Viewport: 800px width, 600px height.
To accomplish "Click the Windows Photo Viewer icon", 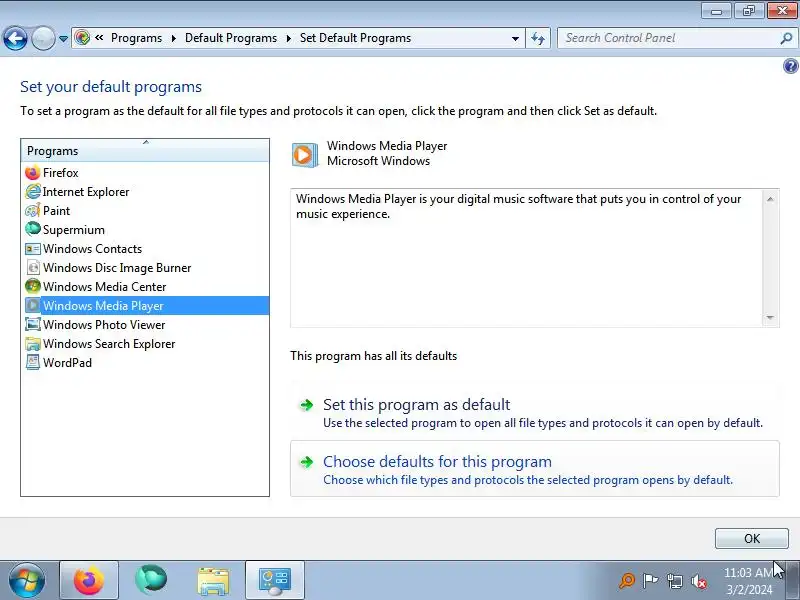I will 33,324.
